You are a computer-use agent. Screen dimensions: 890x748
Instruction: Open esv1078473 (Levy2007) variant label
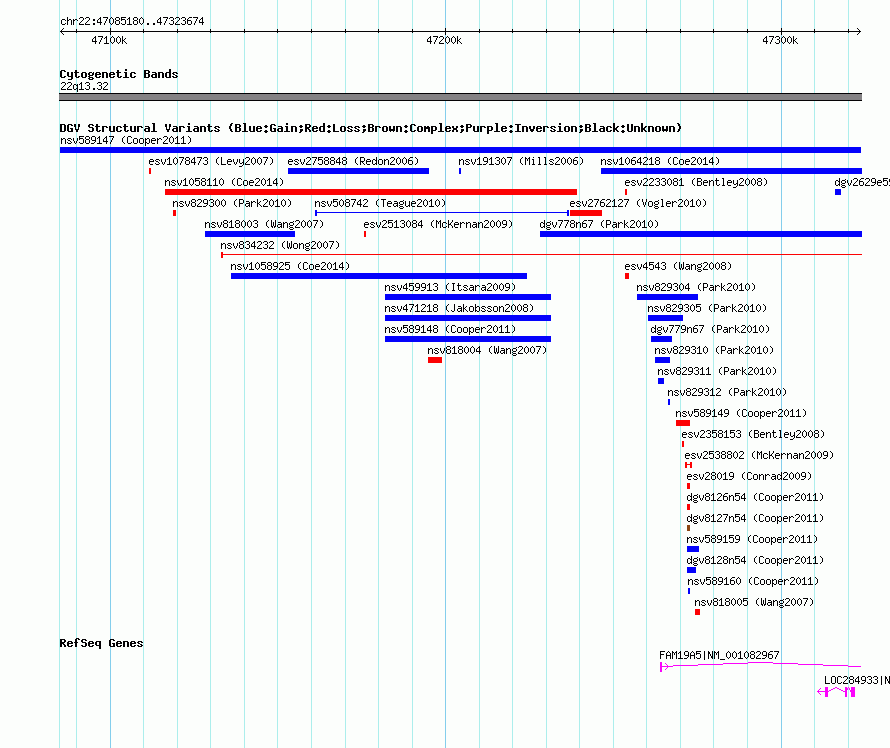click(211, 161)
